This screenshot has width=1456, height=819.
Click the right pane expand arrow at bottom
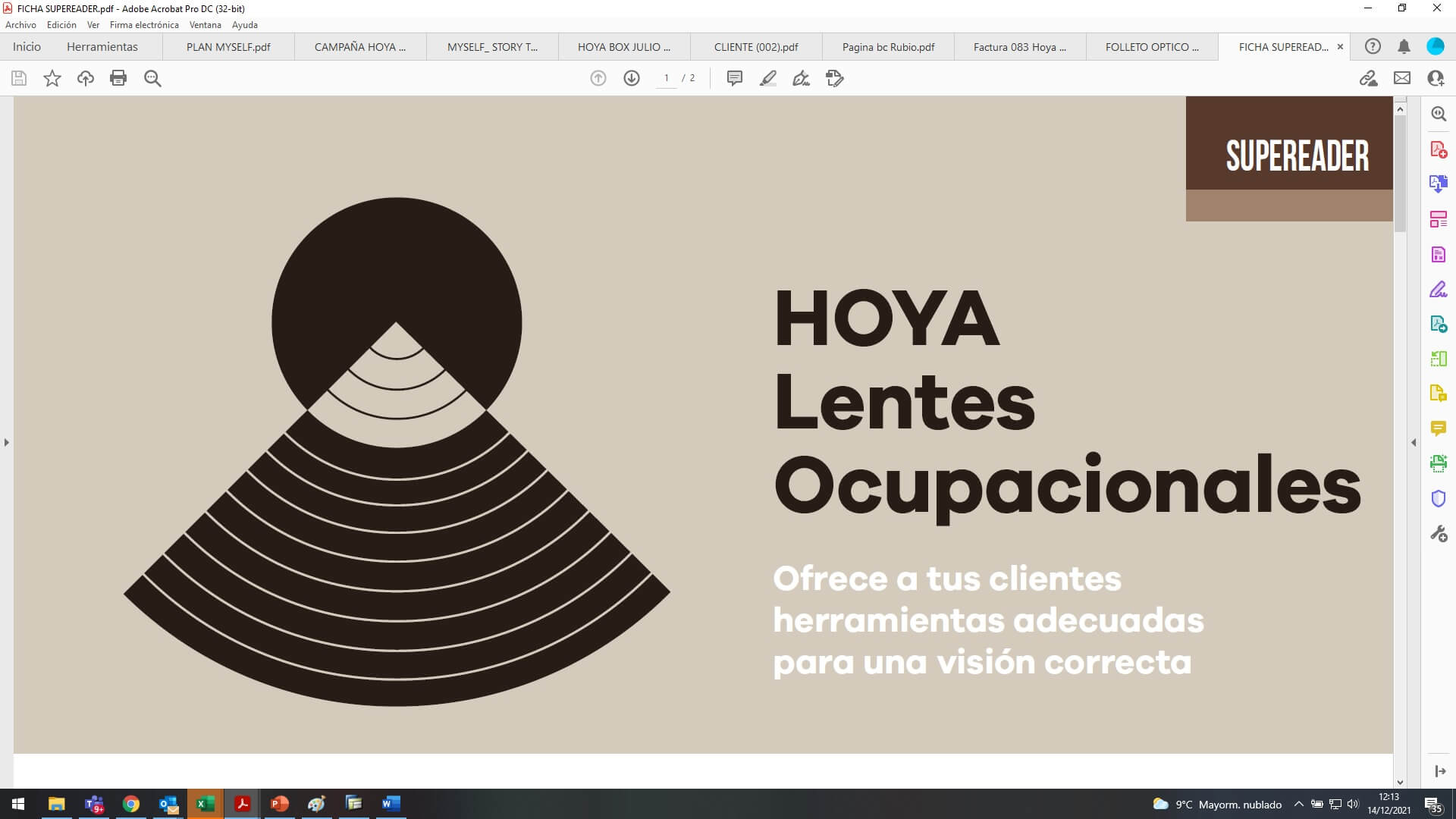(x=1440, y=771)
